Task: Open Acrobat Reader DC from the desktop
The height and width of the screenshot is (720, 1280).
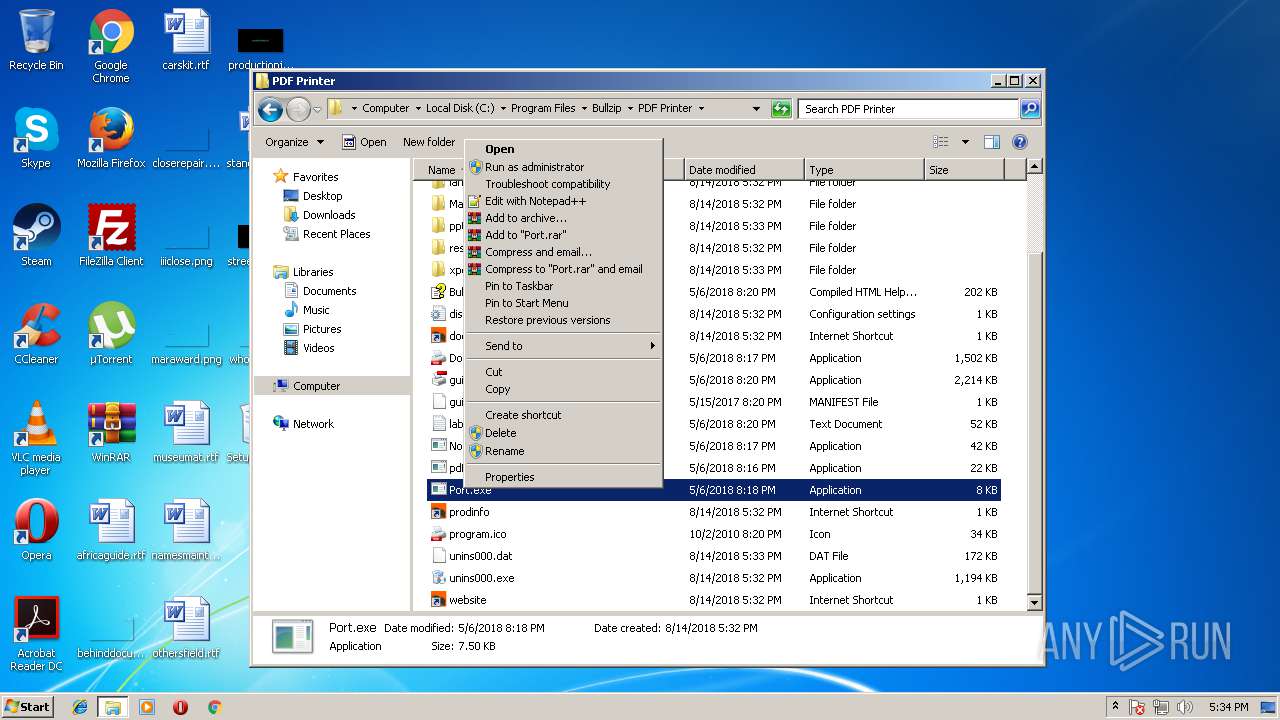Action: (x=36, y=634)
